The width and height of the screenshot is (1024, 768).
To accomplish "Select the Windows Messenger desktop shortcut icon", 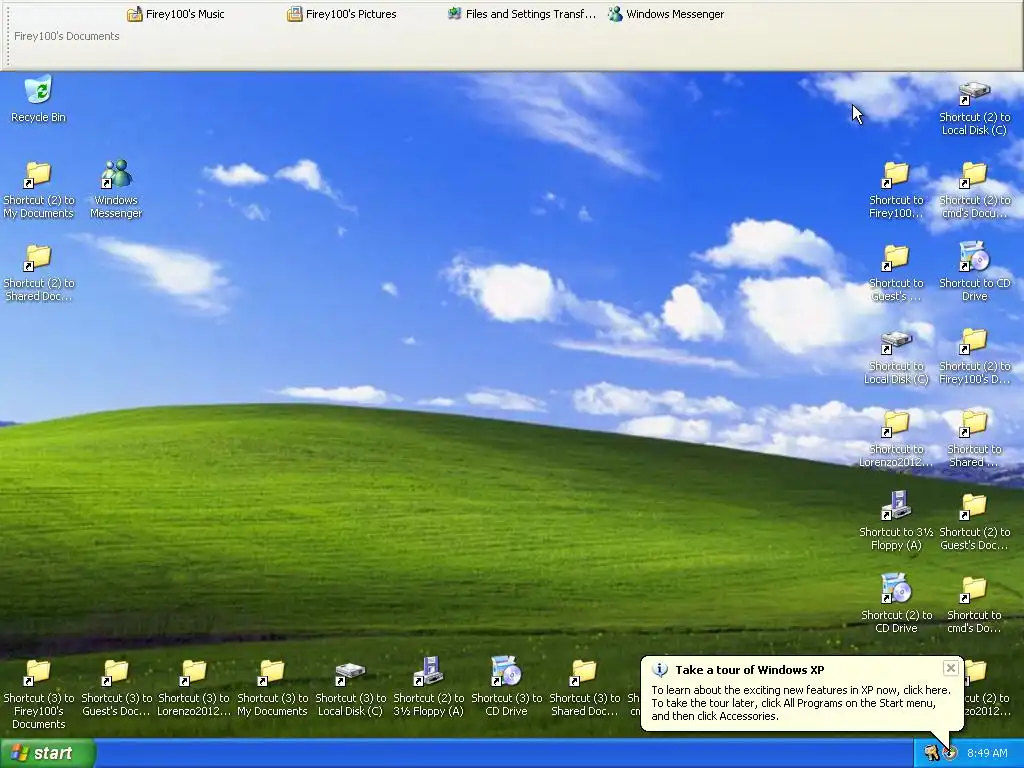I will tap(116, 189).
